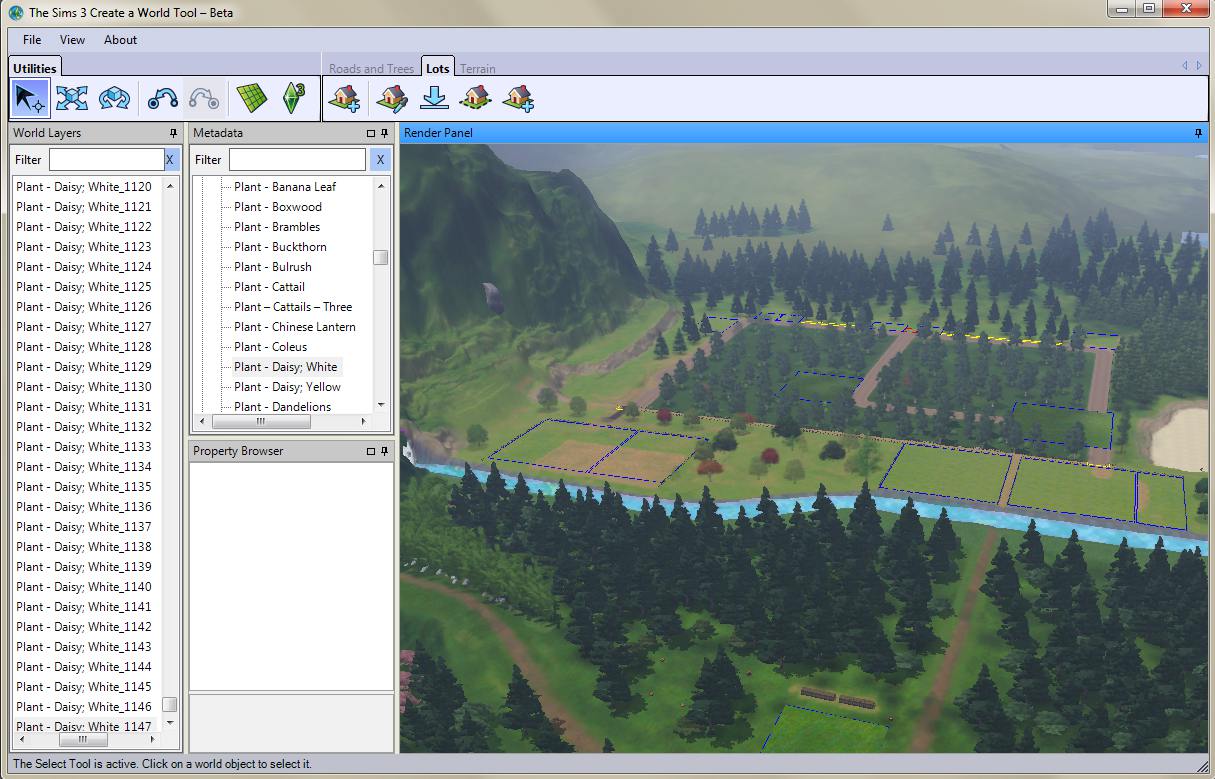The height and width of the screenshot is (779, 1215).
Task: Select Plant - Cattail in Metadata
Action: click(x=270, y=287)
